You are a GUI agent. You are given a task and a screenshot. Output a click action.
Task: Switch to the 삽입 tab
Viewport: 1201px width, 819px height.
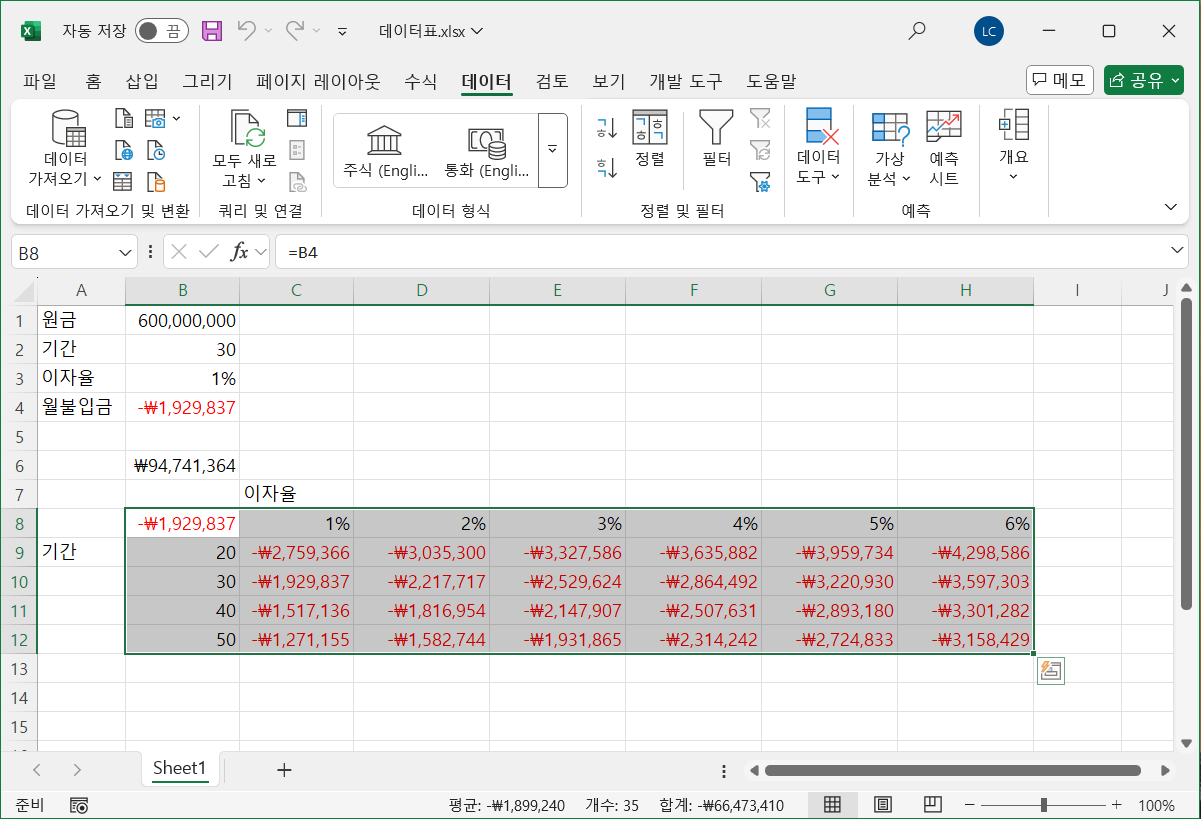[x=142, y=82]
